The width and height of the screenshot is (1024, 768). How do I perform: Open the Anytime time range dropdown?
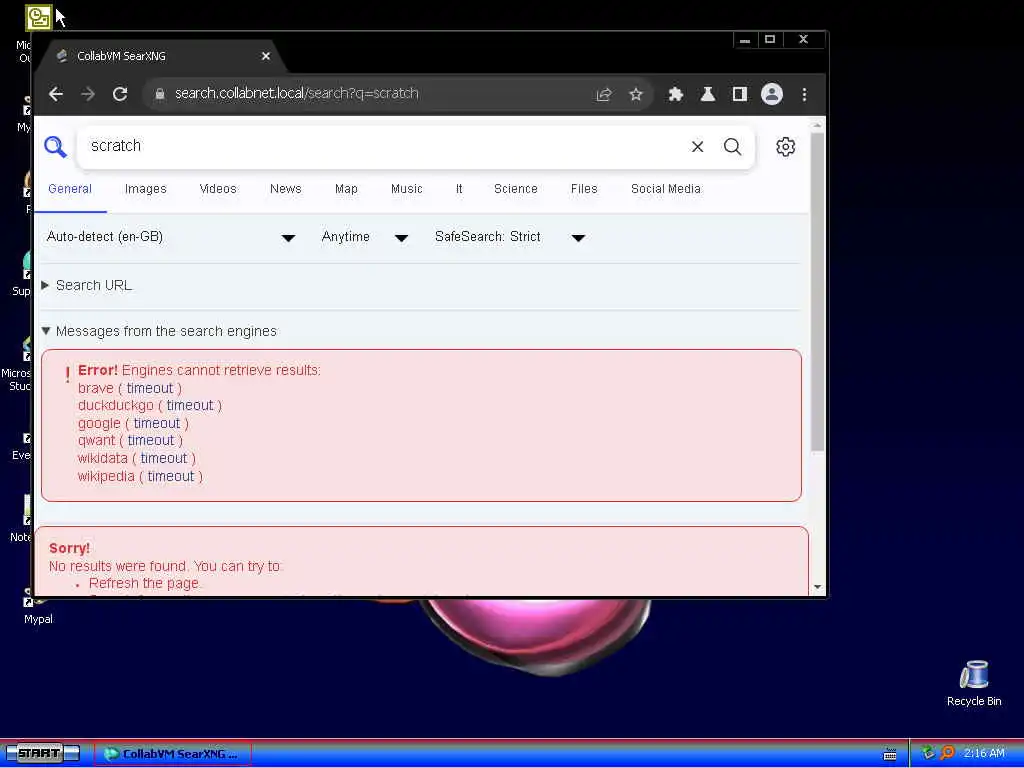pyautogui.click(x=364, y=237)
